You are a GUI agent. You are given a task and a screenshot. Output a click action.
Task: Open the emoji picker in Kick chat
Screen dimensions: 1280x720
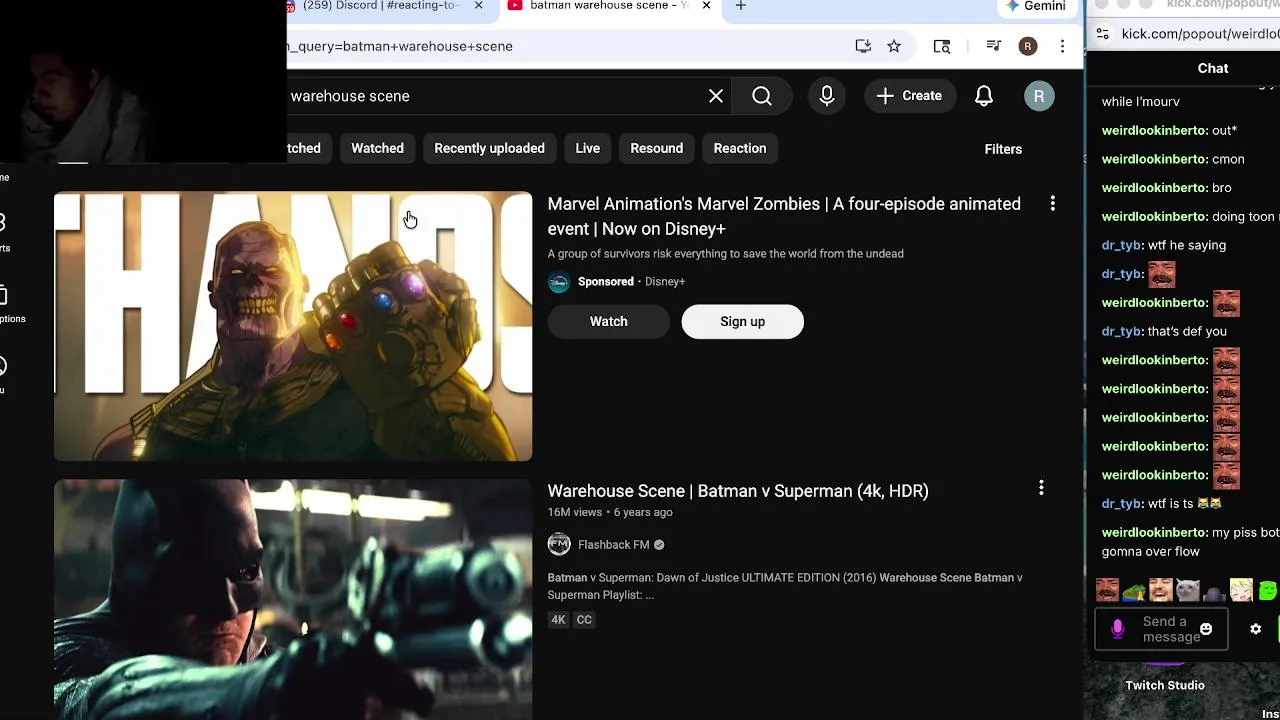(x=1206, y=629)
